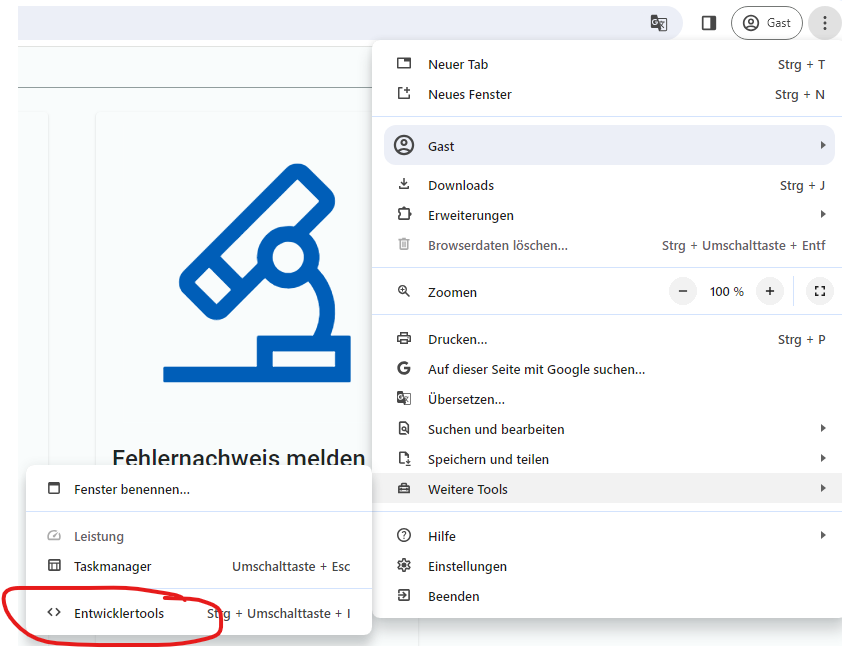This screenshot has height=648, width=842.
Task: Click Fenster benennen... option
Action: coord(132,489)
